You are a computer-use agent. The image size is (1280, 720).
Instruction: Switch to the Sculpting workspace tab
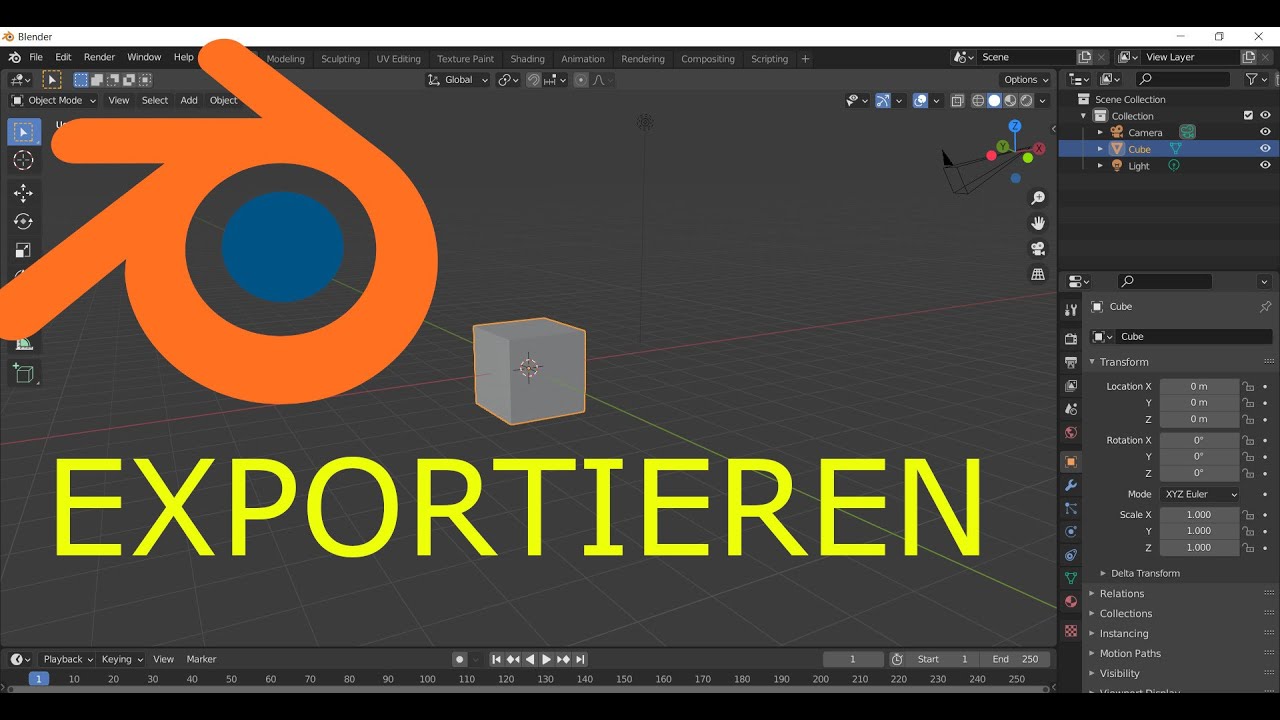(x=340, y=59)
